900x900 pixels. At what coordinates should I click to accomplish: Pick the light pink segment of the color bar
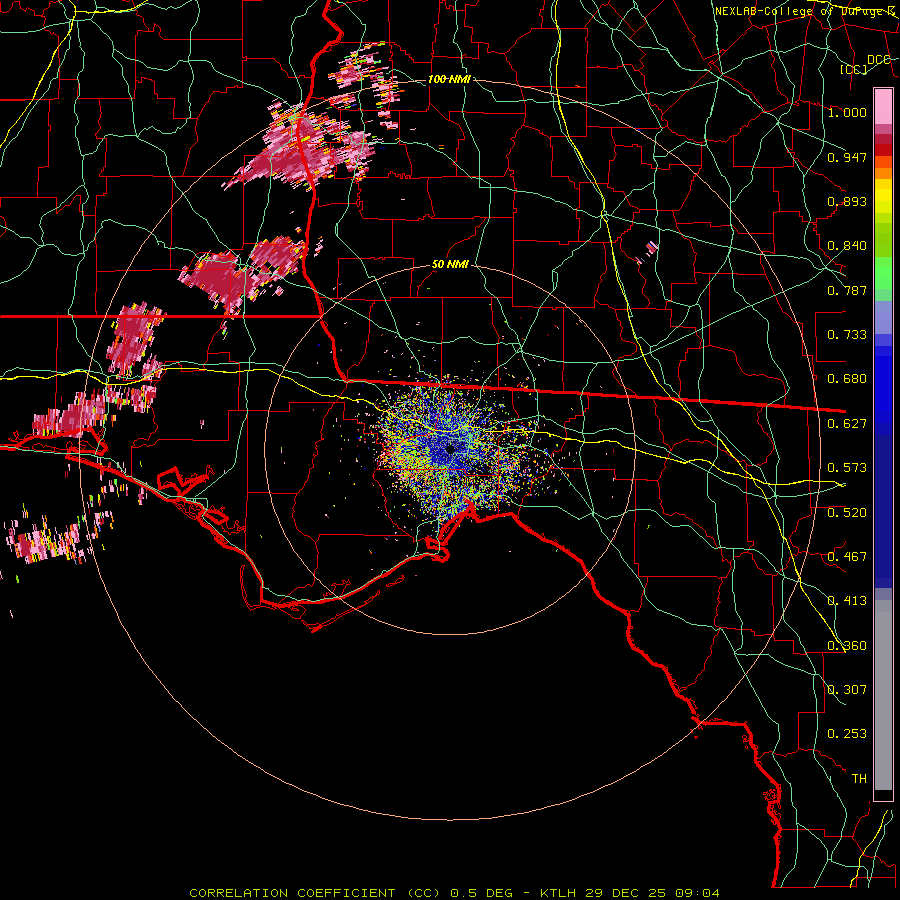coord(883,106)
